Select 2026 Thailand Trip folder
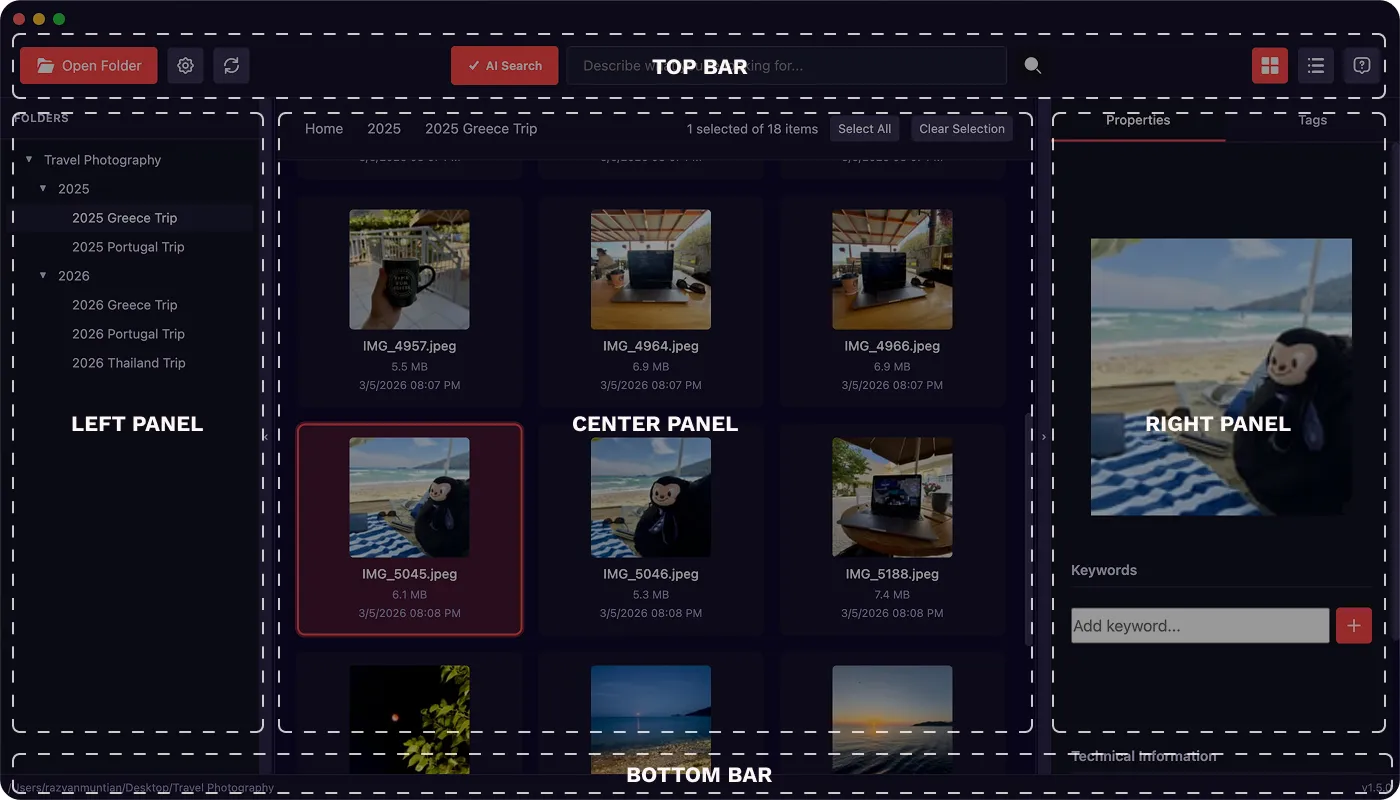Viewport: 1400px width, 800px height. pyautogui.click(x=129, y=363)
